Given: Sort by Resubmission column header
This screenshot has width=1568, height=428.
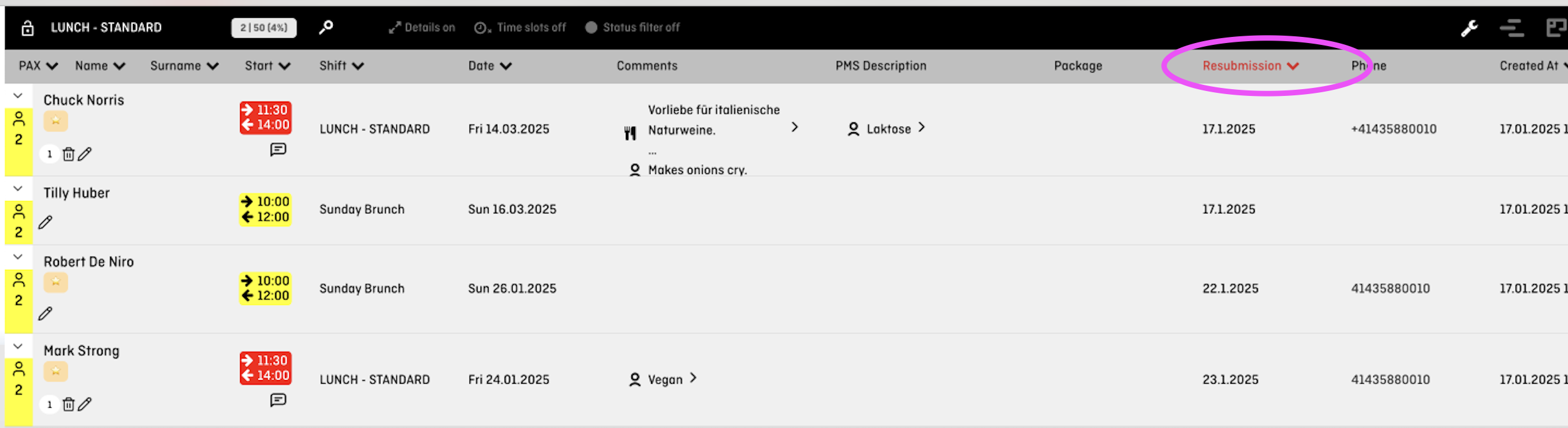Looking at the screenshot, I should pos(1250,66).
